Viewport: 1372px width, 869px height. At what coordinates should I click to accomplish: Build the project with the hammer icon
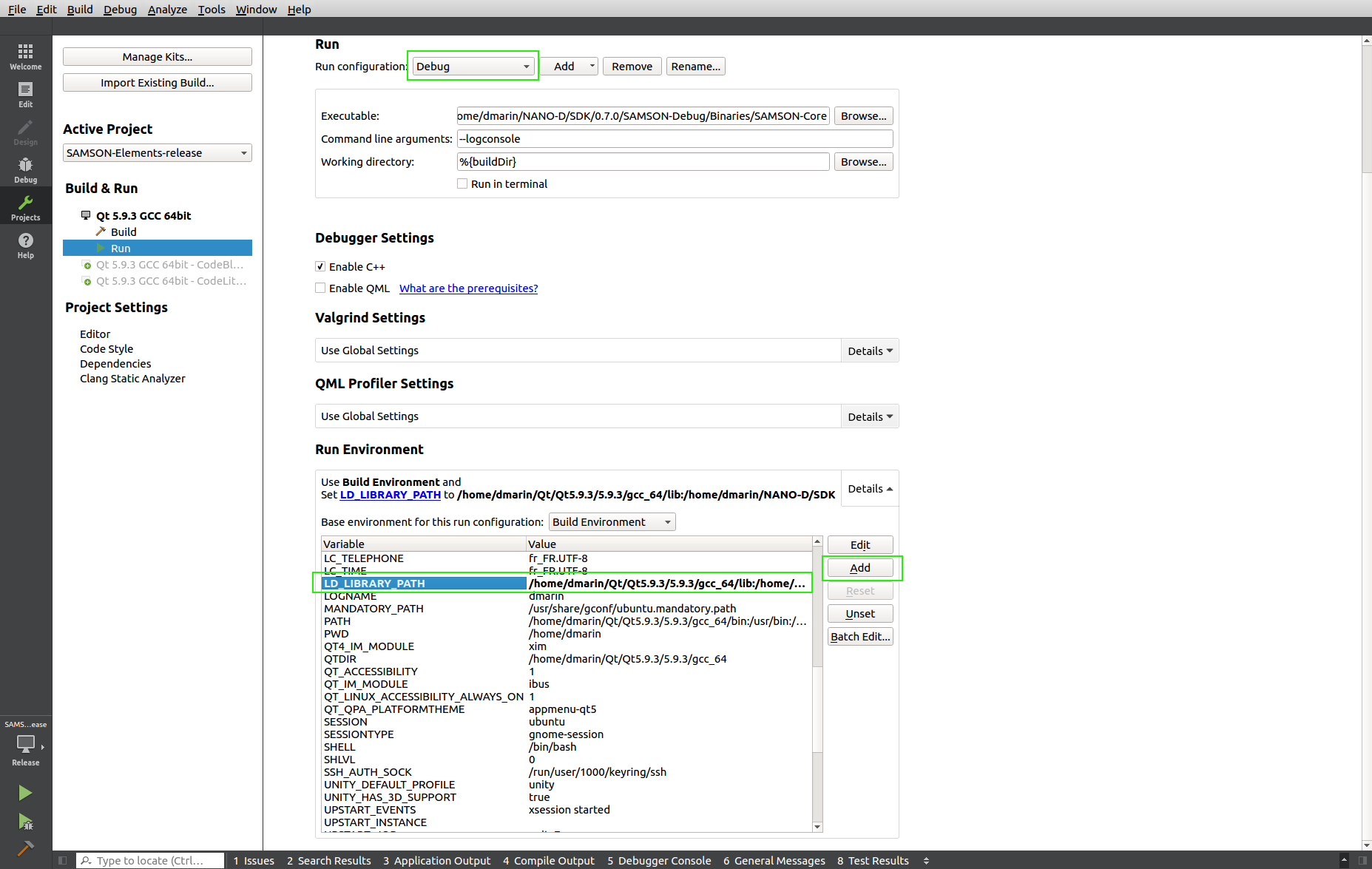pyautogui.click(x=24, y=849)
